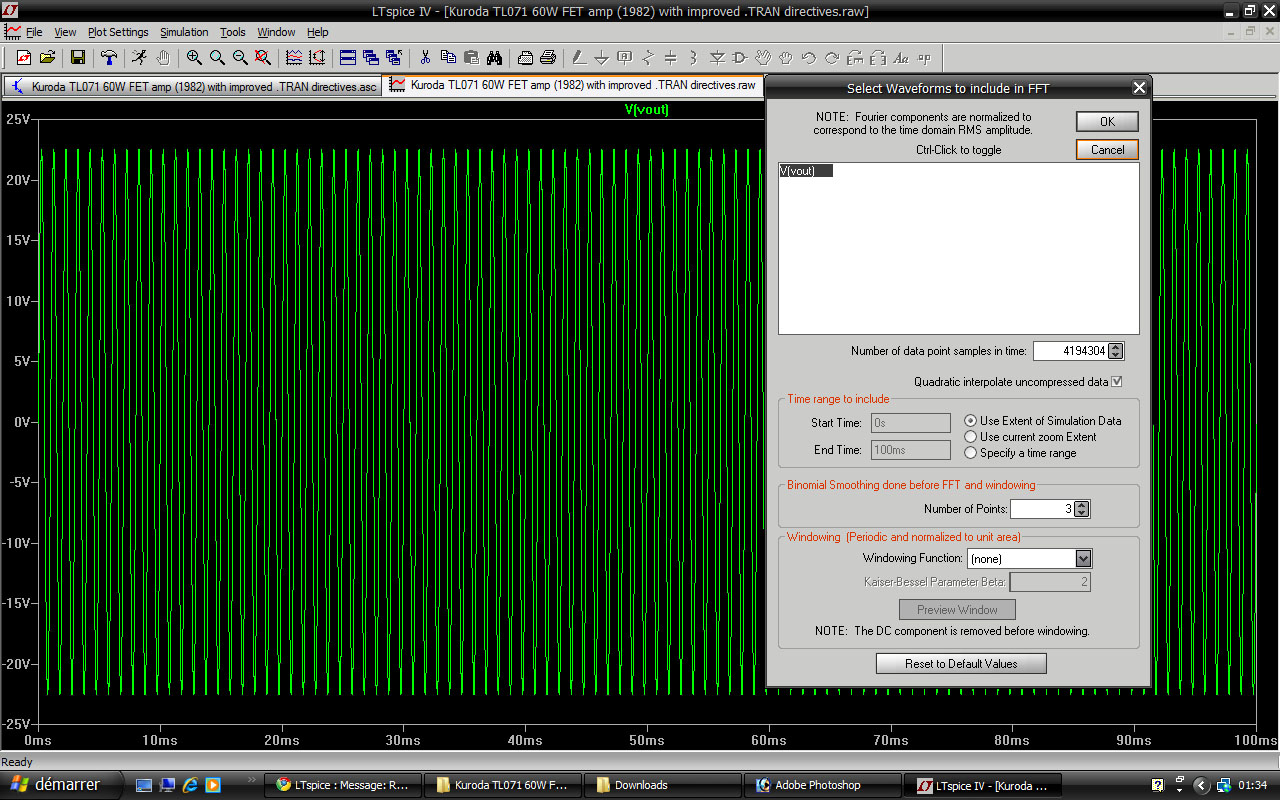Click the Close All Windows icon
Screen dimensions: 1280x800
(x=394, y=58)
